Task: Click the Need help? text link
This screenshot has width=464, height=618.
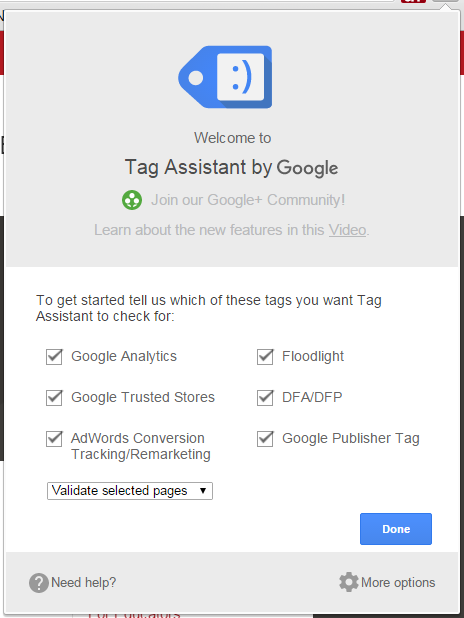Action: pyautogui.click(x=84, y=583)
